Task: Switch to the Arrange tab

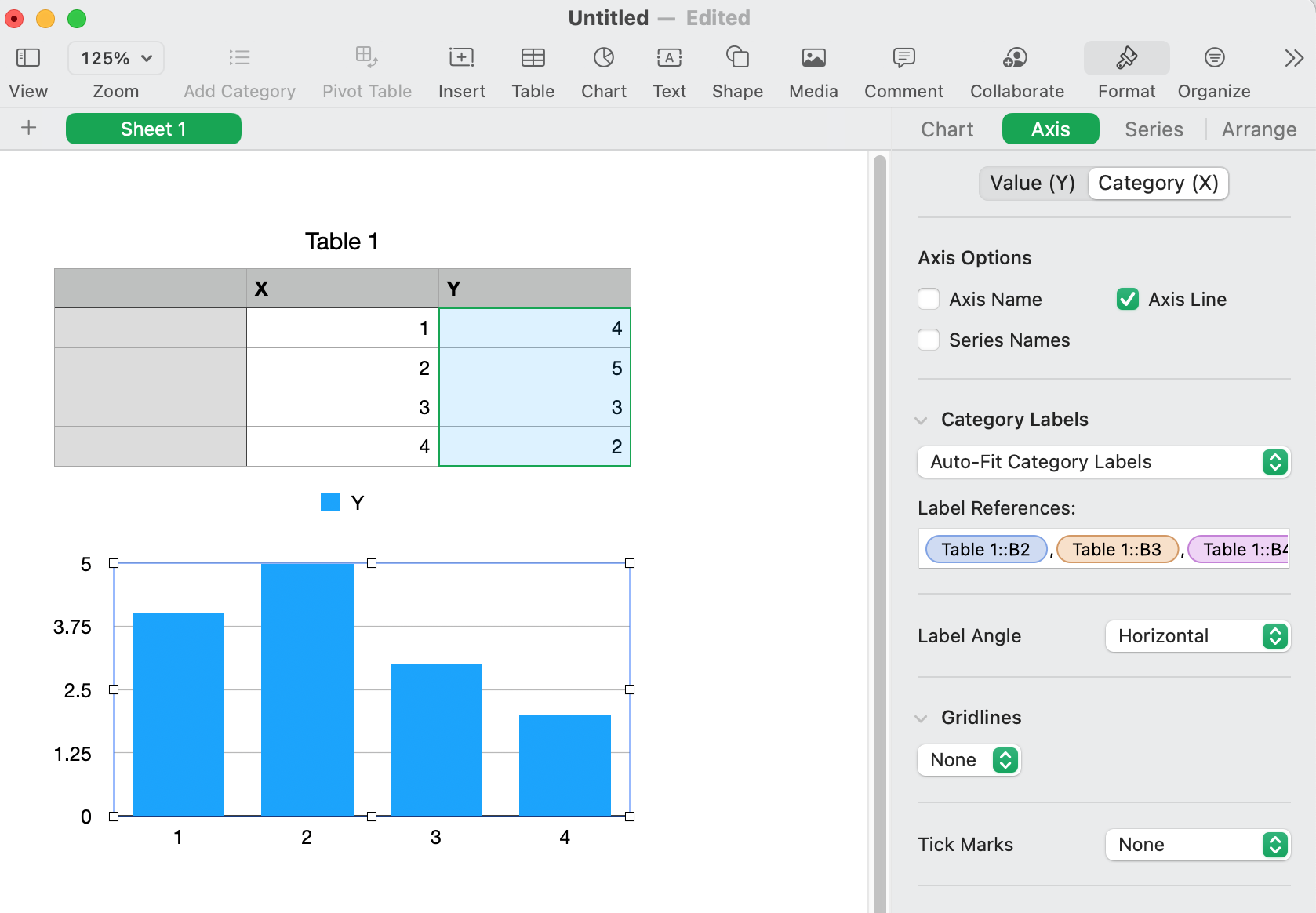Action: [1258, 129]
